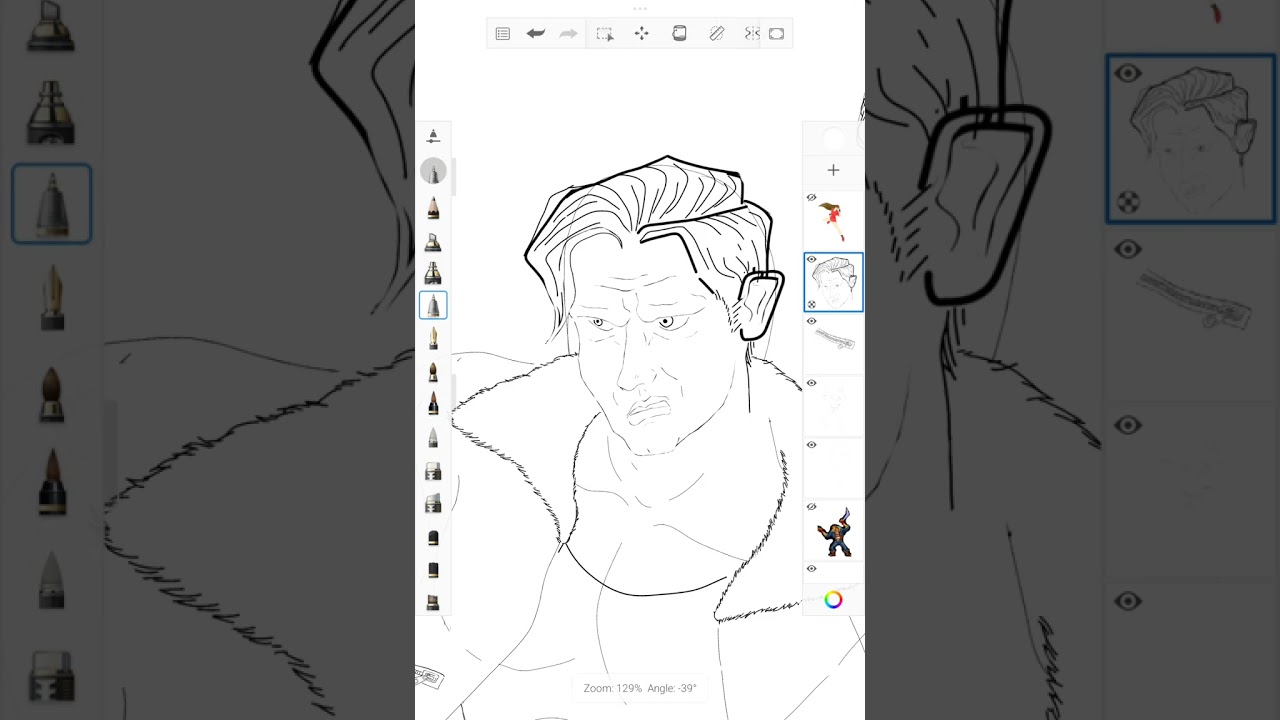1280x720 pixels.
Task: Redo the undone stroke
Action: (x=568, y=34)
